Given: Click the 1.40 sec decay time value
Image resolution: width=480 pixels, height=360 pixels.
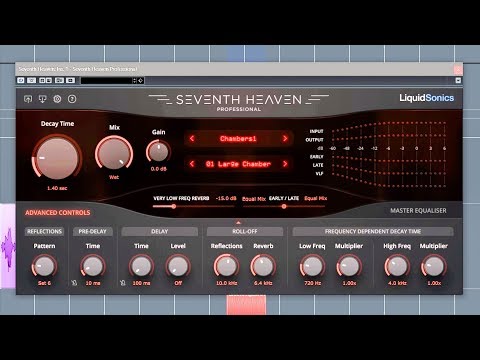Looking at the screenshot, I should (57, 188).
